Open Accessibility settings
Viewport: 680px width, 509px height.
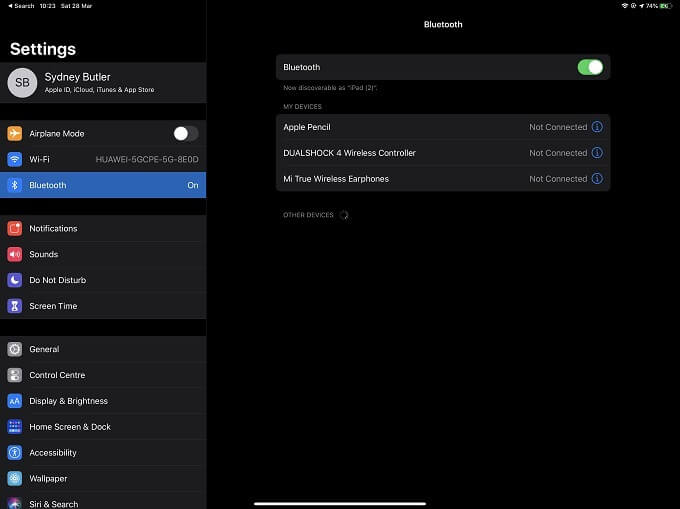[103, 453]
